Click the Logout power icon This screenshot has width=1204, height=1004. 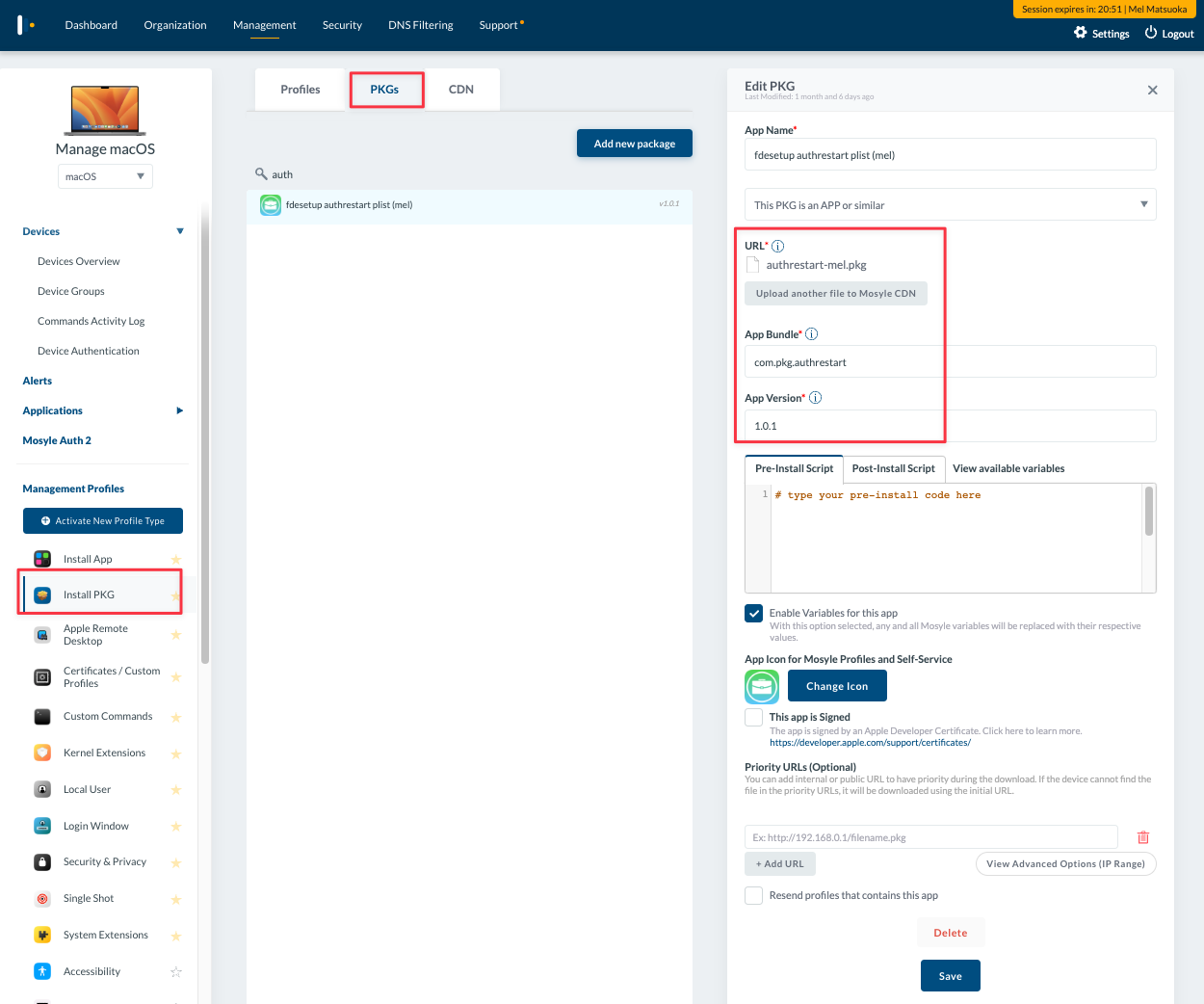click(x=1151, y=33)
